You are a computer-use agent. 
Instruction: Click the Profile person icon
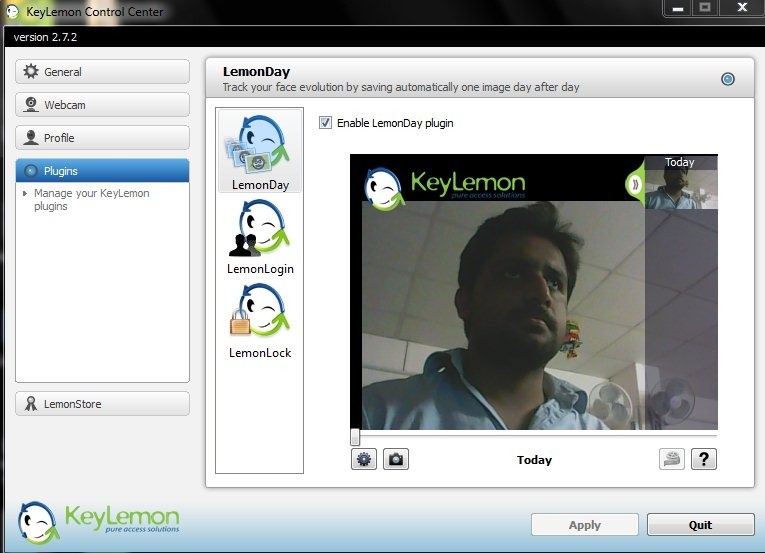(x=31, y=138)
